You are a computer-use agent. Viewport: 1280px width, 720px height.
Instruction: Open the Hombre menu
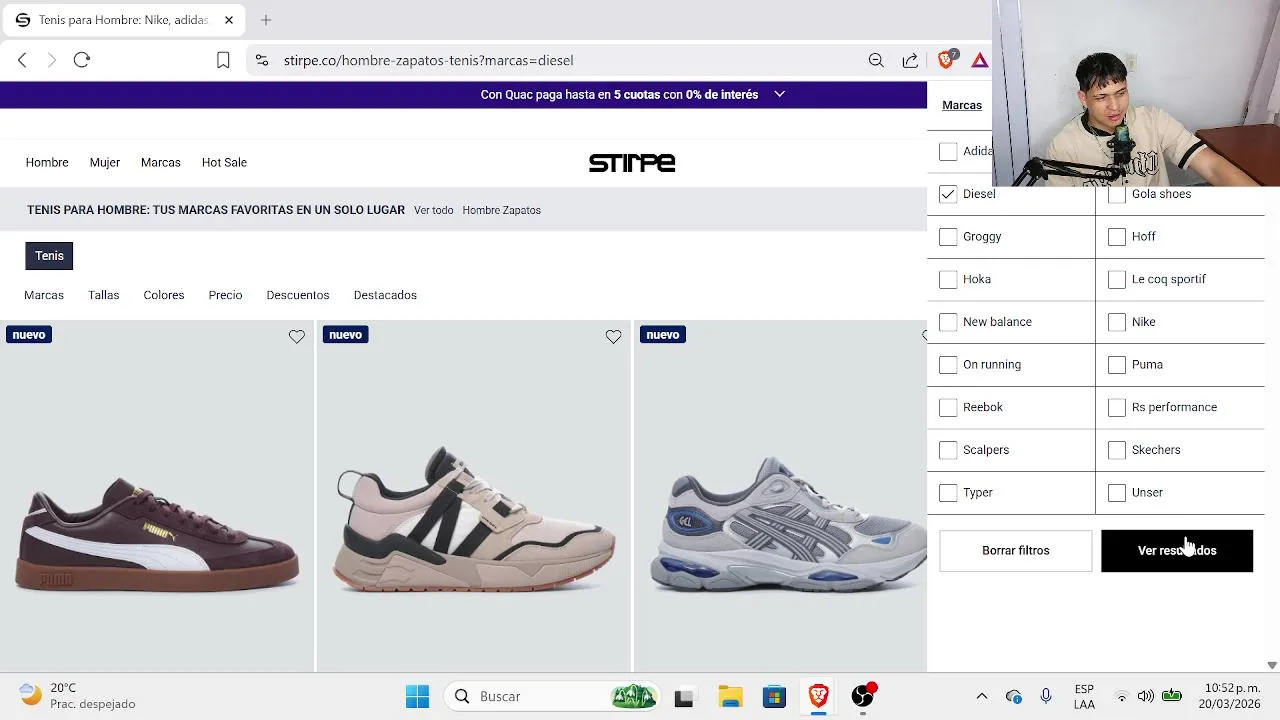(47, 162)
